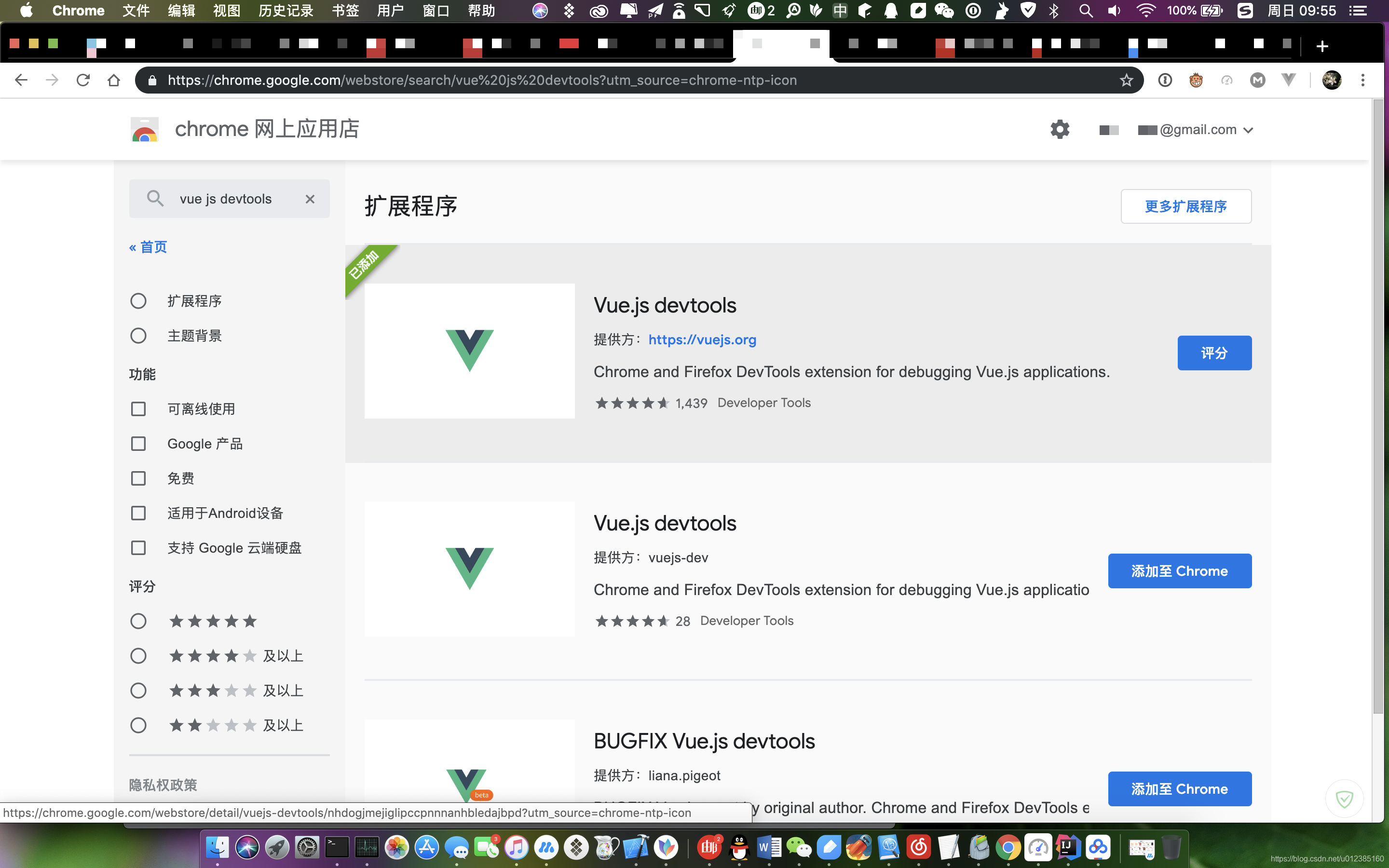Select five-star rating filter
Viewport: 1389px width, 868px height.
pos(138,621)
